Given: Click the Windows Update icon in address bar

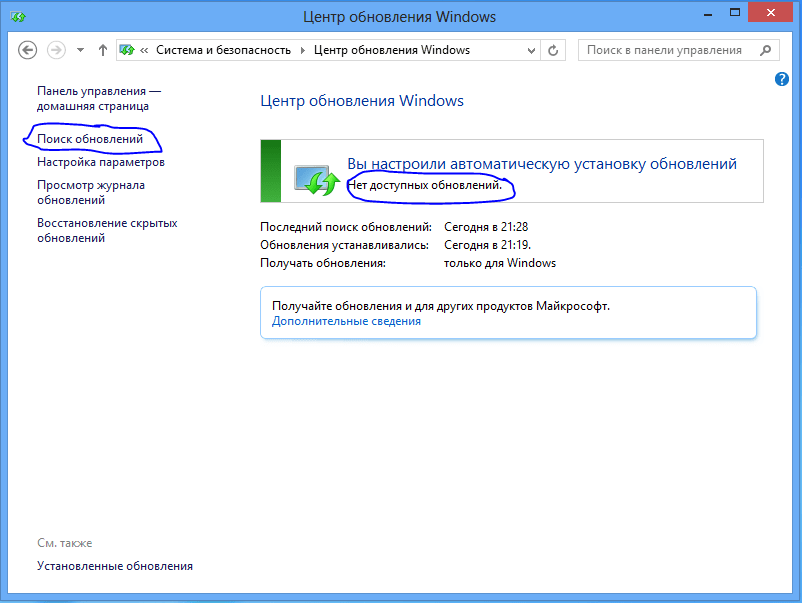Looking at the screenshot, I should pyautogui.click(x=126, y=50).
